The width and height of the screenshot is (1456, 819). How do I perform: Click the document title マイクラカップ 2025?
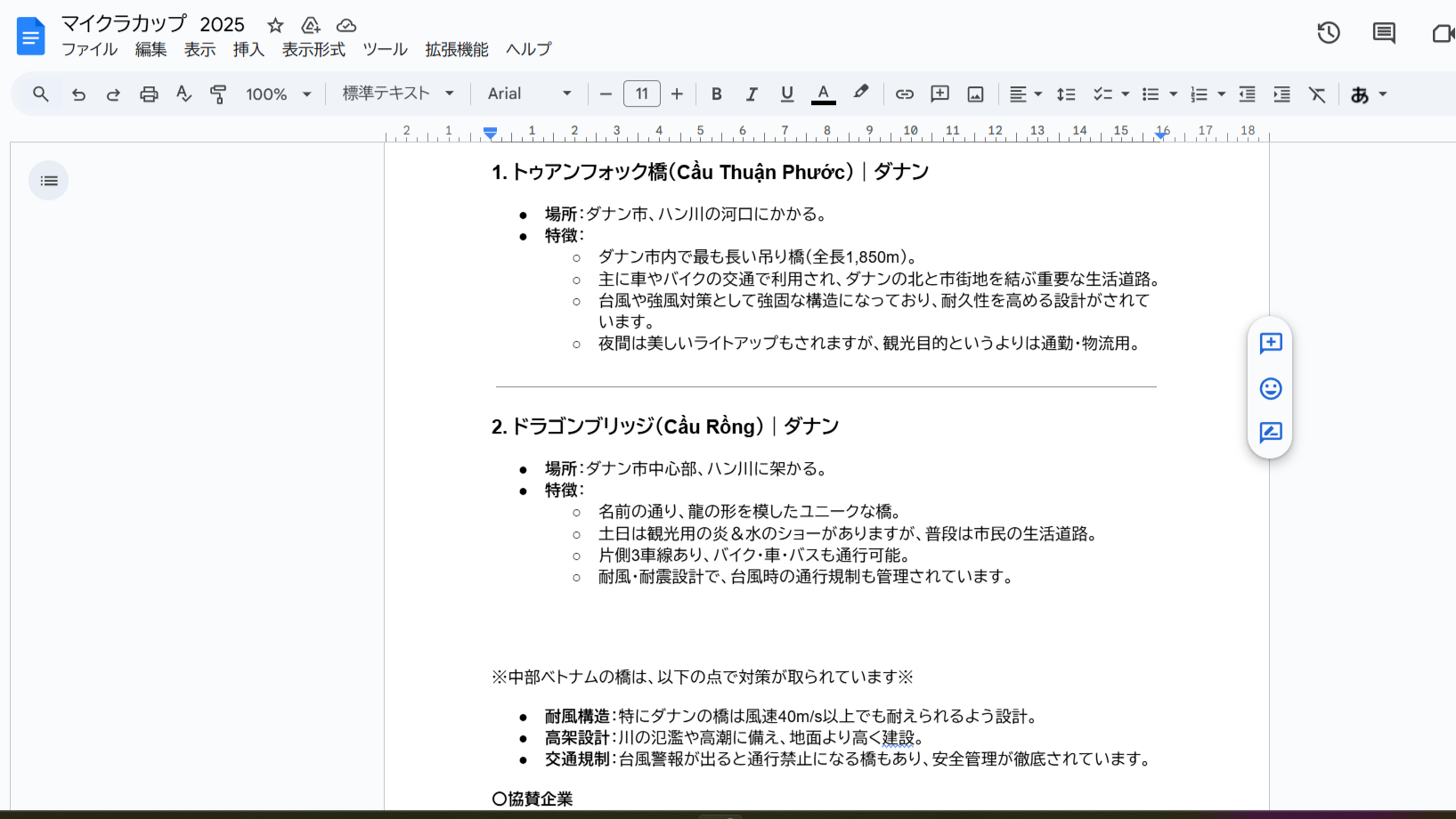click(x=152, y=24)
